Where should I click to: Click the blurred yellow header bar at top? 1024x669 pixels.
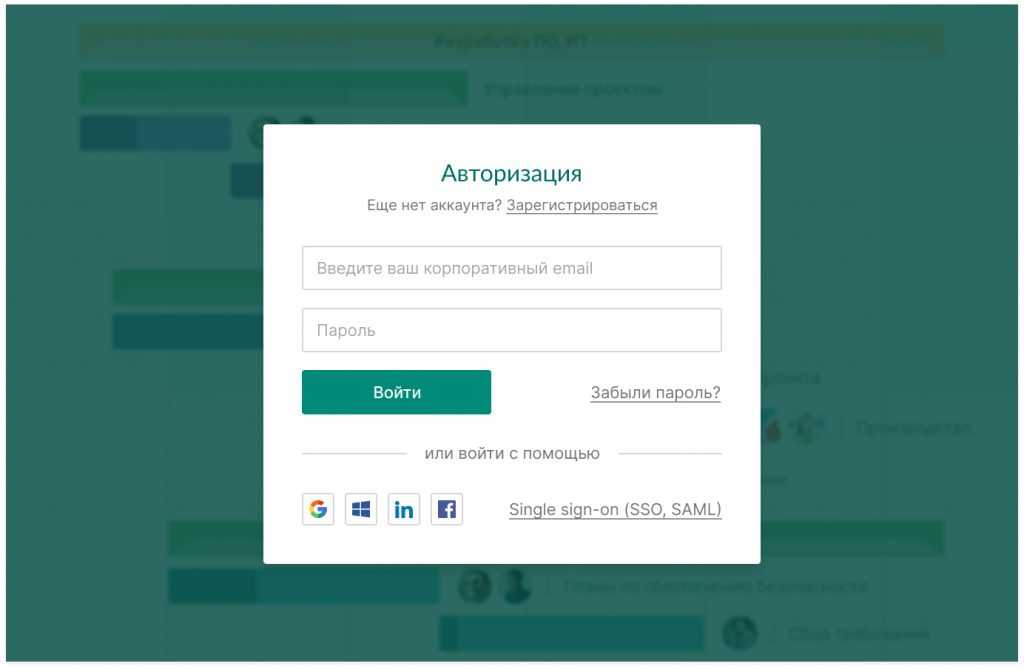pyautogui.click(x=511, y=41)
